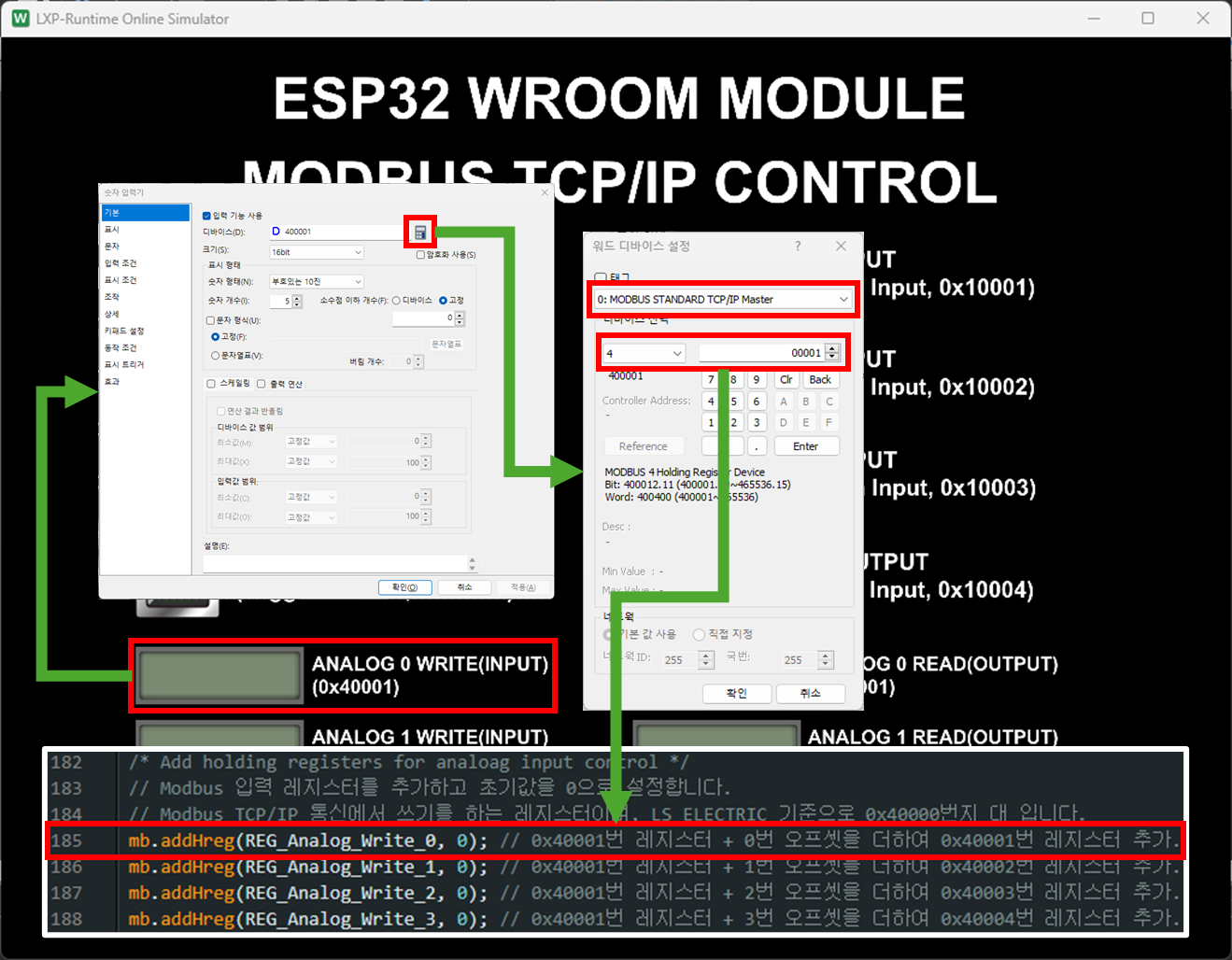
Task: Select the 기본 category in the list
Action: click(x=146, y=213)
